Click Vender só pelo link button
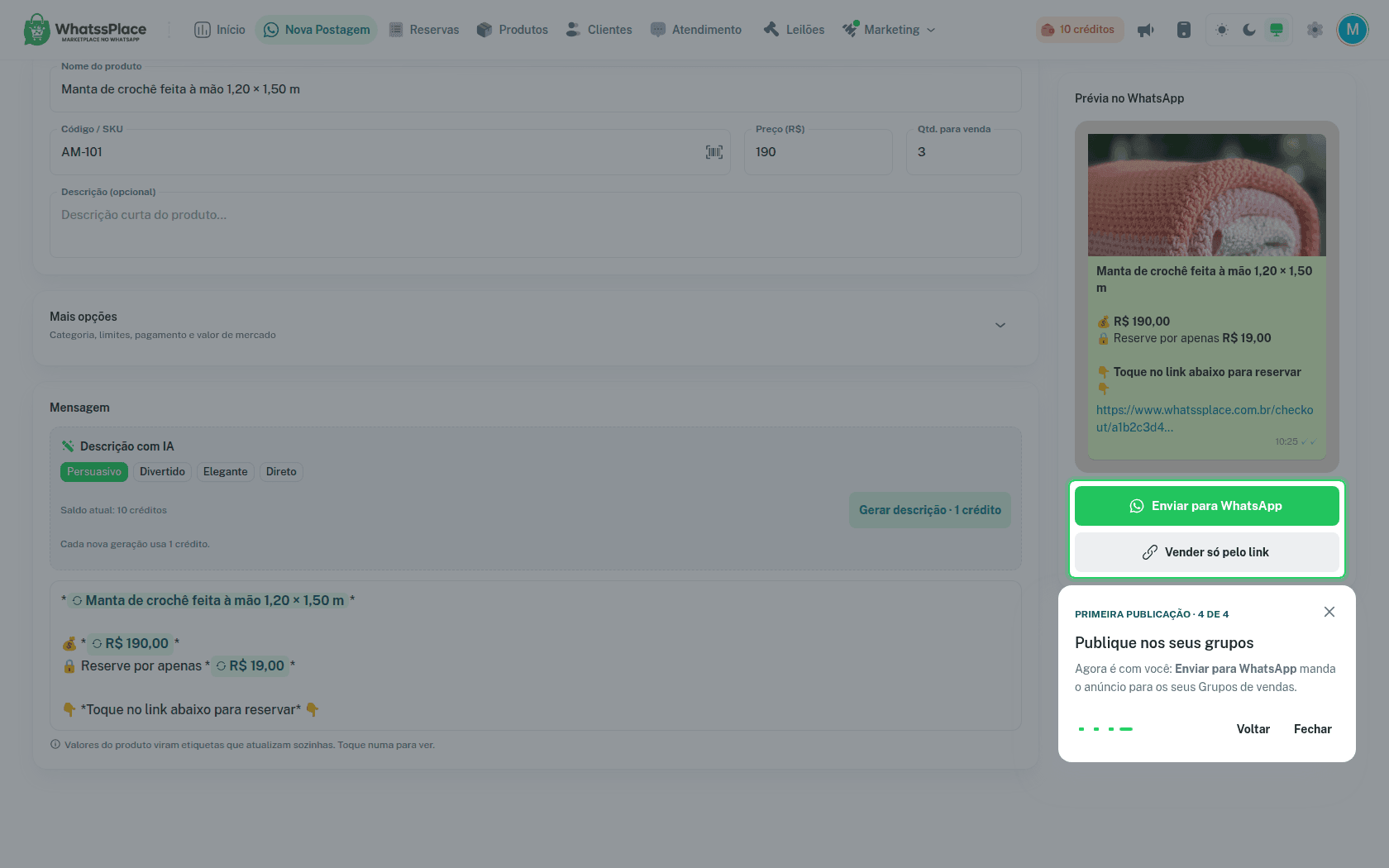This screenshot has height=868, width=1389. 1207,552
